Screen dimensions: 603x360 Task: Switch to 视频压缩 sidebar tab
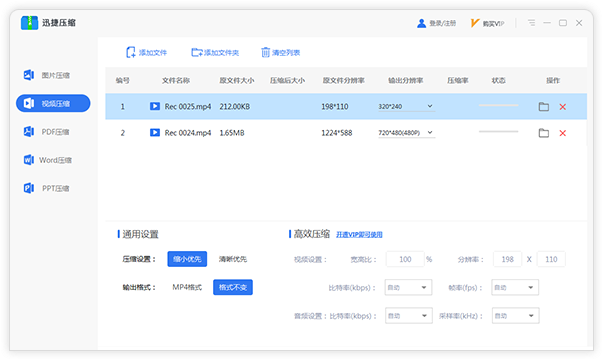(x=53, y=103)
